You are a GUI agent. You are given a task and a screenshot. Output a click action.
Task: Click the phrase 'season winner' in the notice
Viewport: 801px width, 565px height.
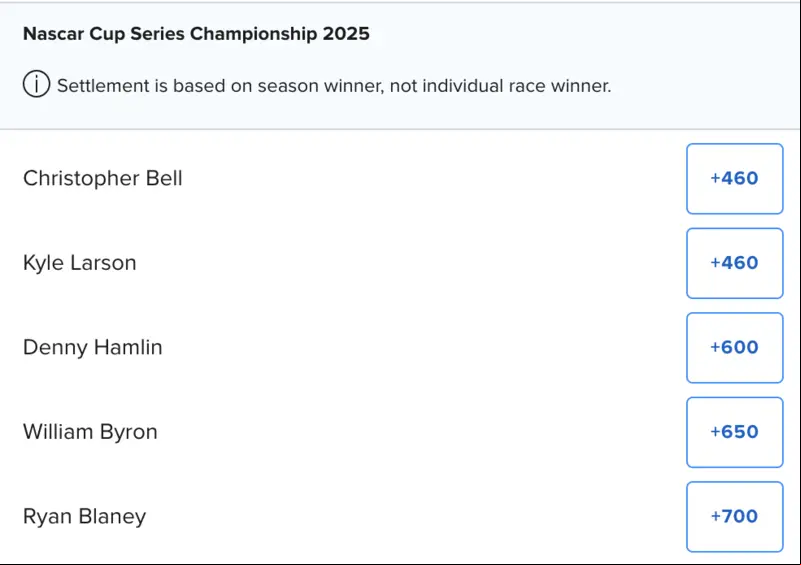tap(320, 86)
